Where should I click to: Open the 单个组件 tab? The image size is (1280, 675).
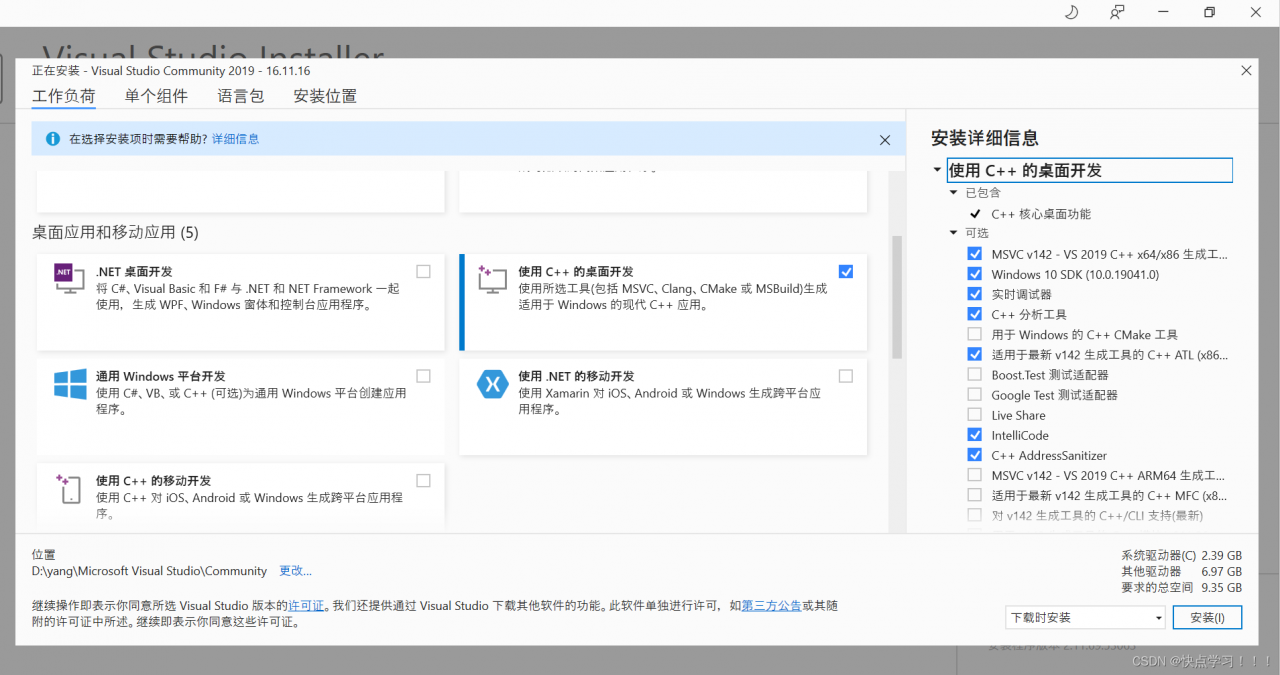(x=156, y=96)
